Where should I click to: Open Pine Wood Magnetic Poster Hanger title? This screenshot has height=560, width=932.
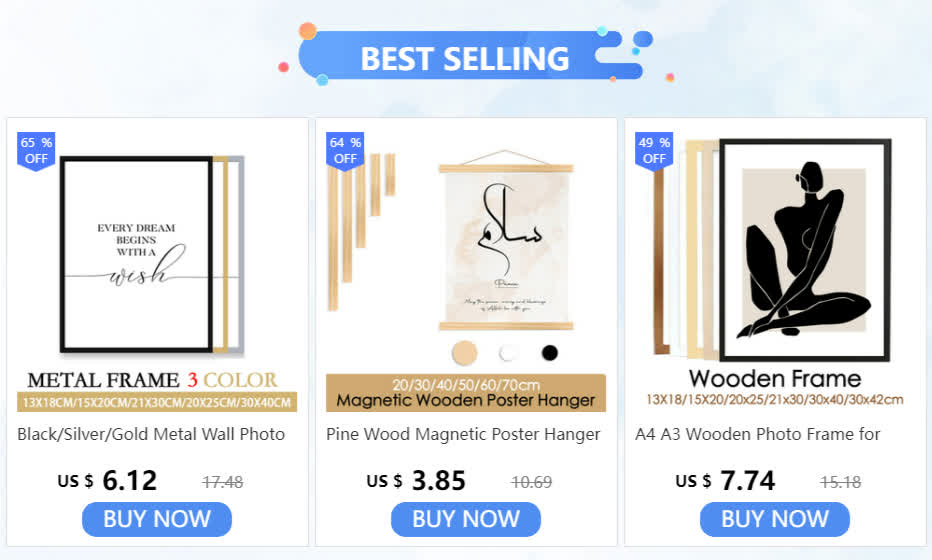(463, 435)
